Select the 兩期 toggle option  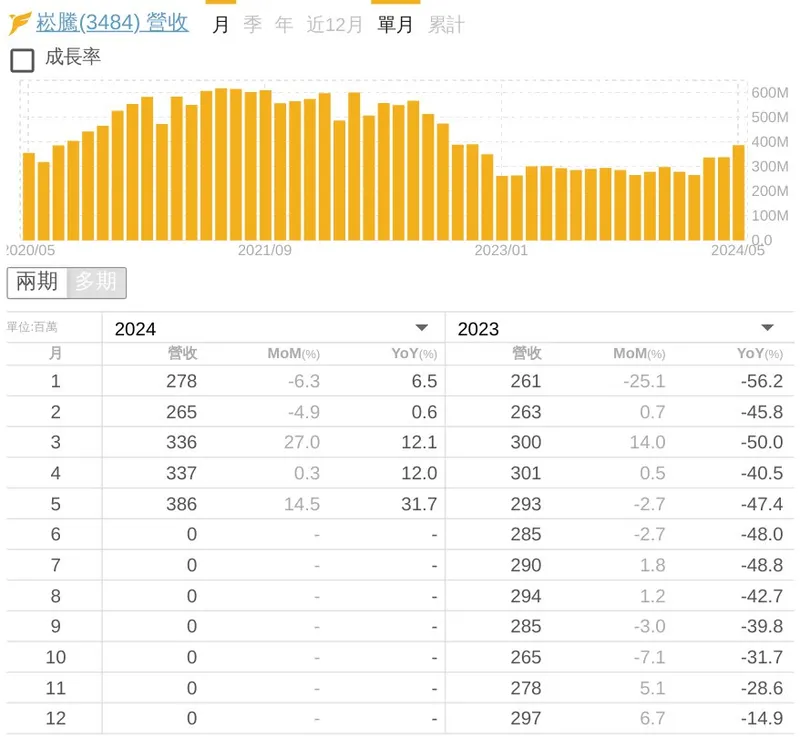pyautogui.click(x=37, y=282)
